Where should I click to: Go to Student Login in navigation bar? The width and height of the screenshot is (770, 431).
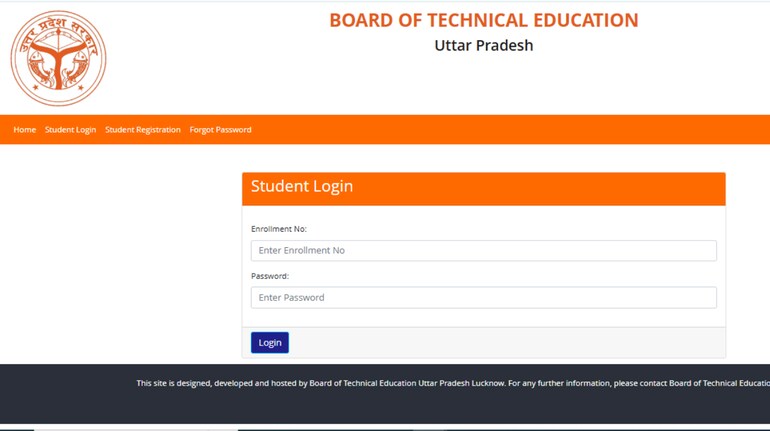(70, 130)
